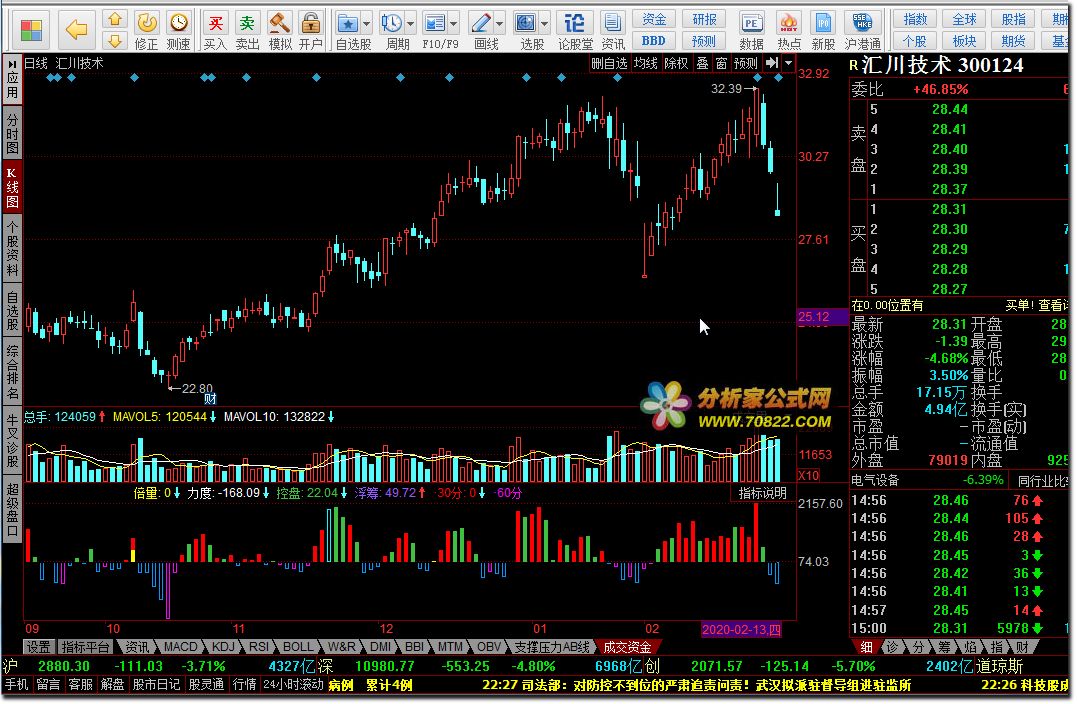Toggle the 均线 moving average display

(646, 63)
